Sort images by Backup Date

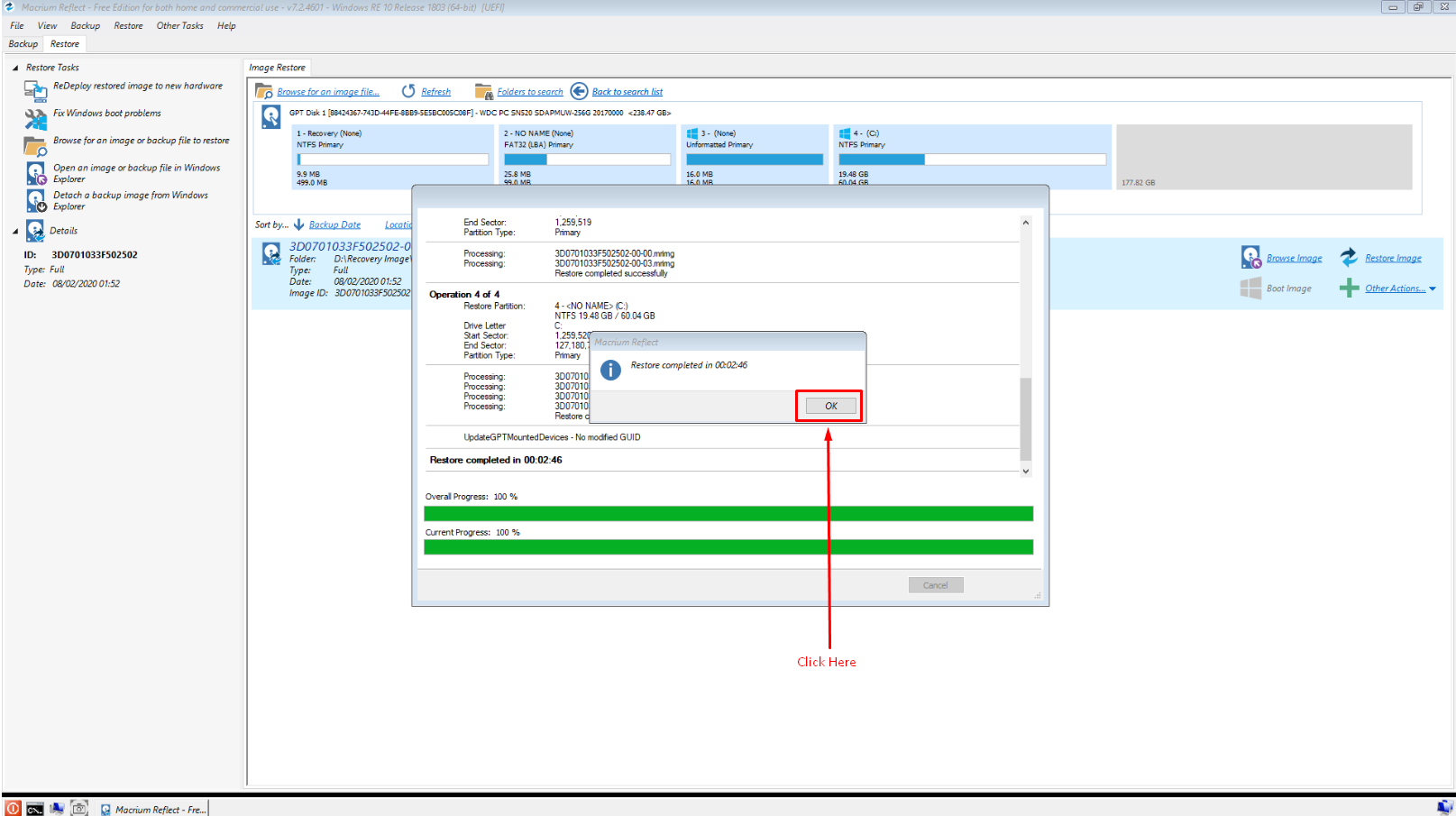coord(334,225)
